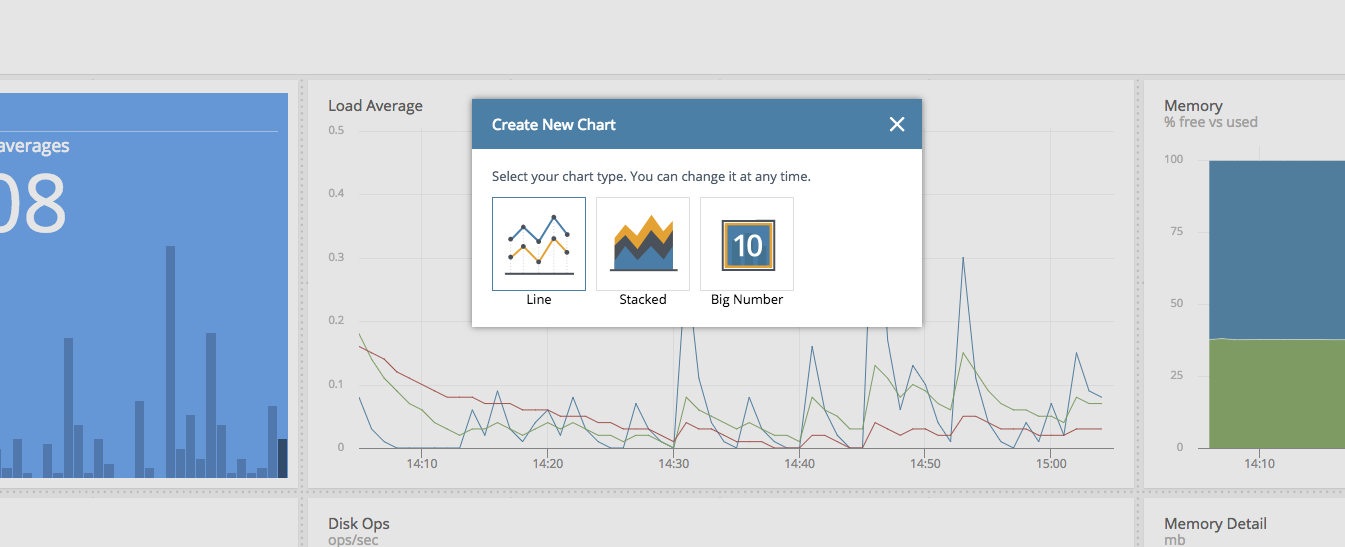Click the chart type instruction text

tap(651, 176)
